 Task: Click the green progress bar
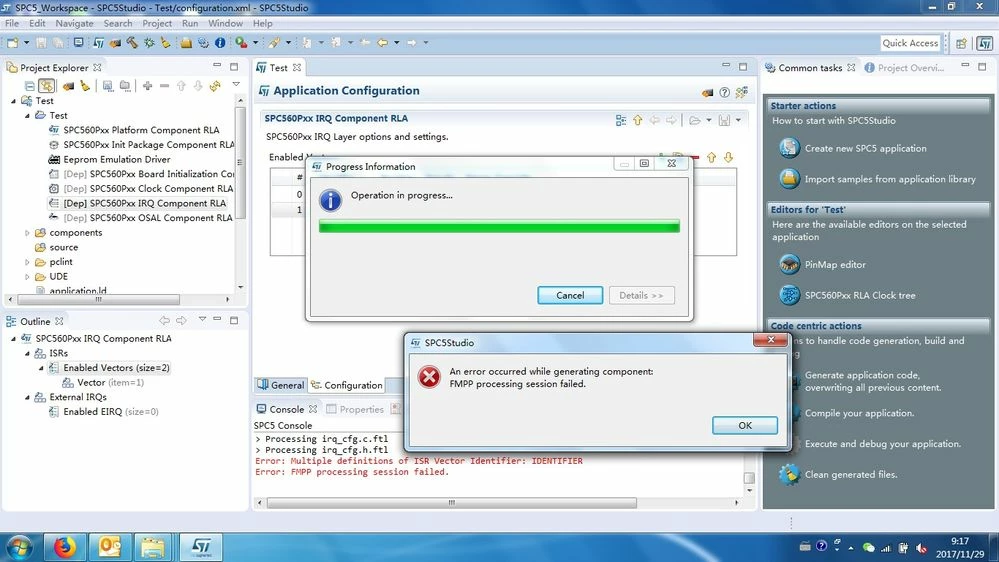click(x=500, y=226)
